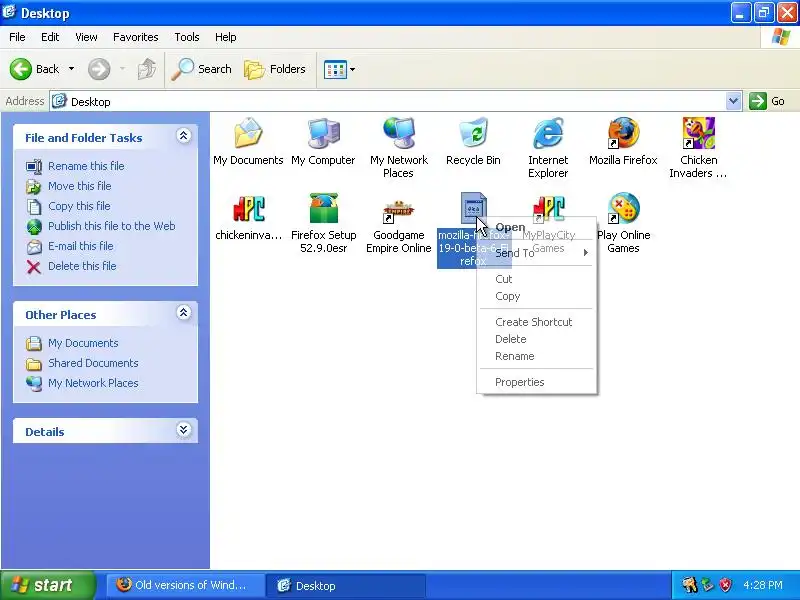Viewport: 800px width, 600px height.
Task: Click Rename this file link
Action: pos(86,166)
